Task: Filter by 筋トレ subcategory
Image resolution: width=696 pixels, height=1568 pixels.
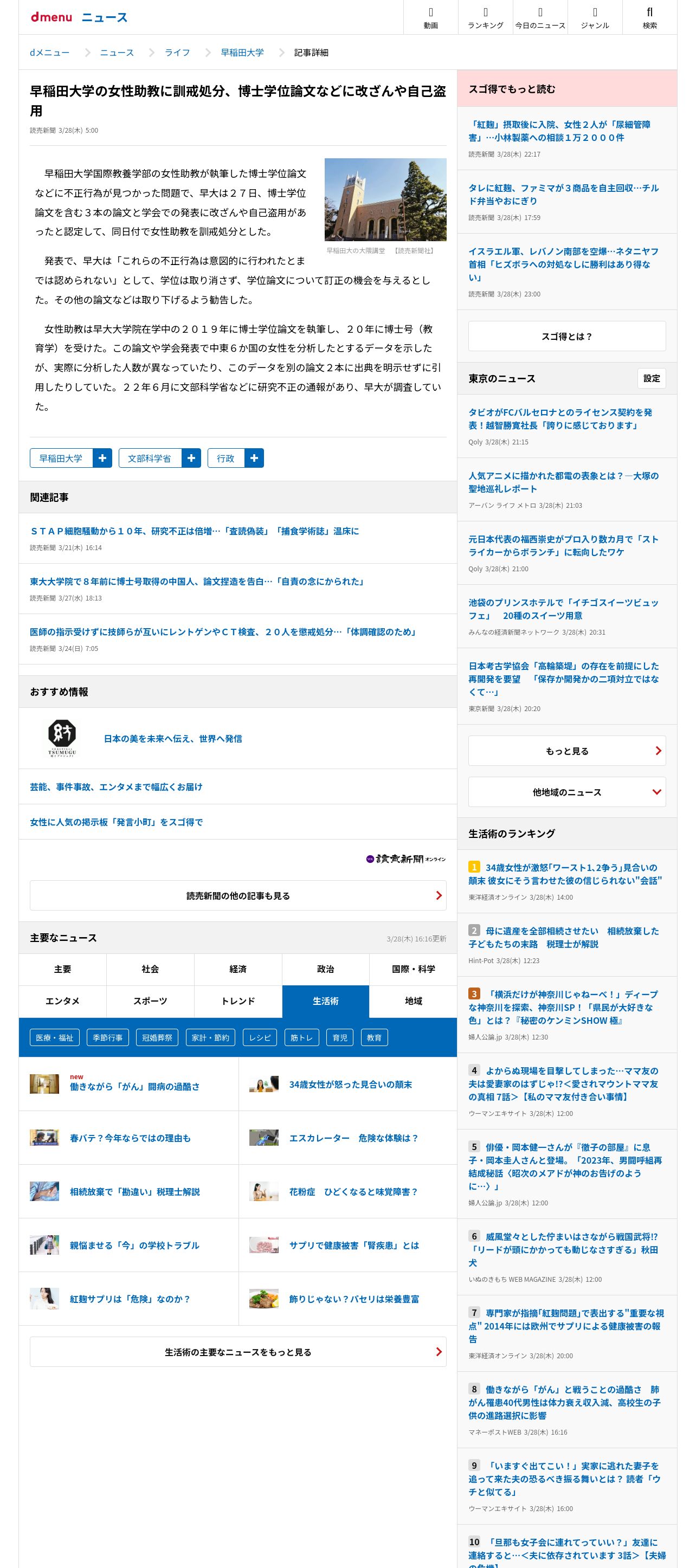Action: tap(301, 1037)
